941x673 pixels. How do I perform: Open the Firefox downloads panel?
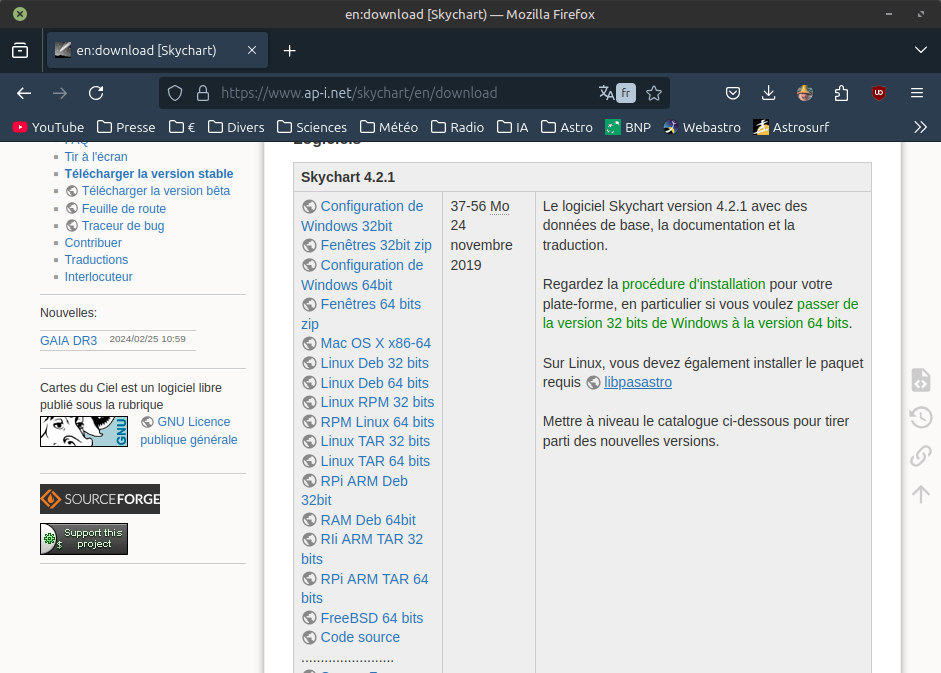click(x=768, y=93)
